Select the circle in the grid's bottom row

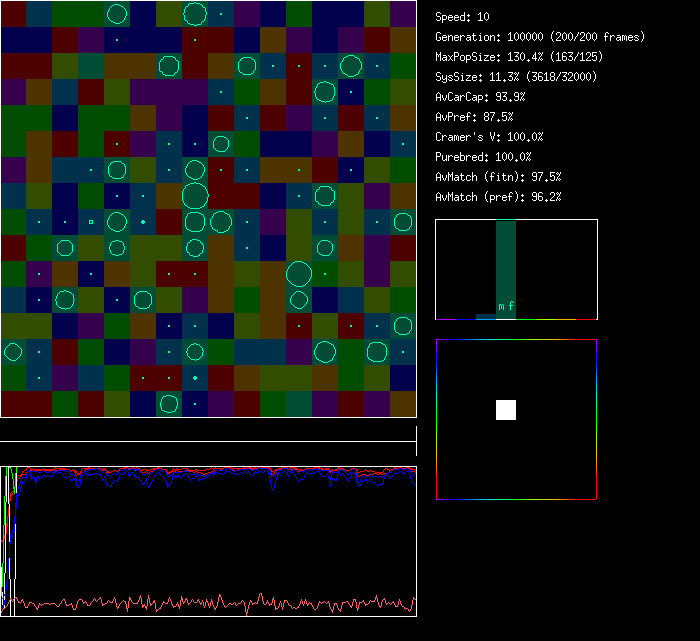tap(169, 403)
